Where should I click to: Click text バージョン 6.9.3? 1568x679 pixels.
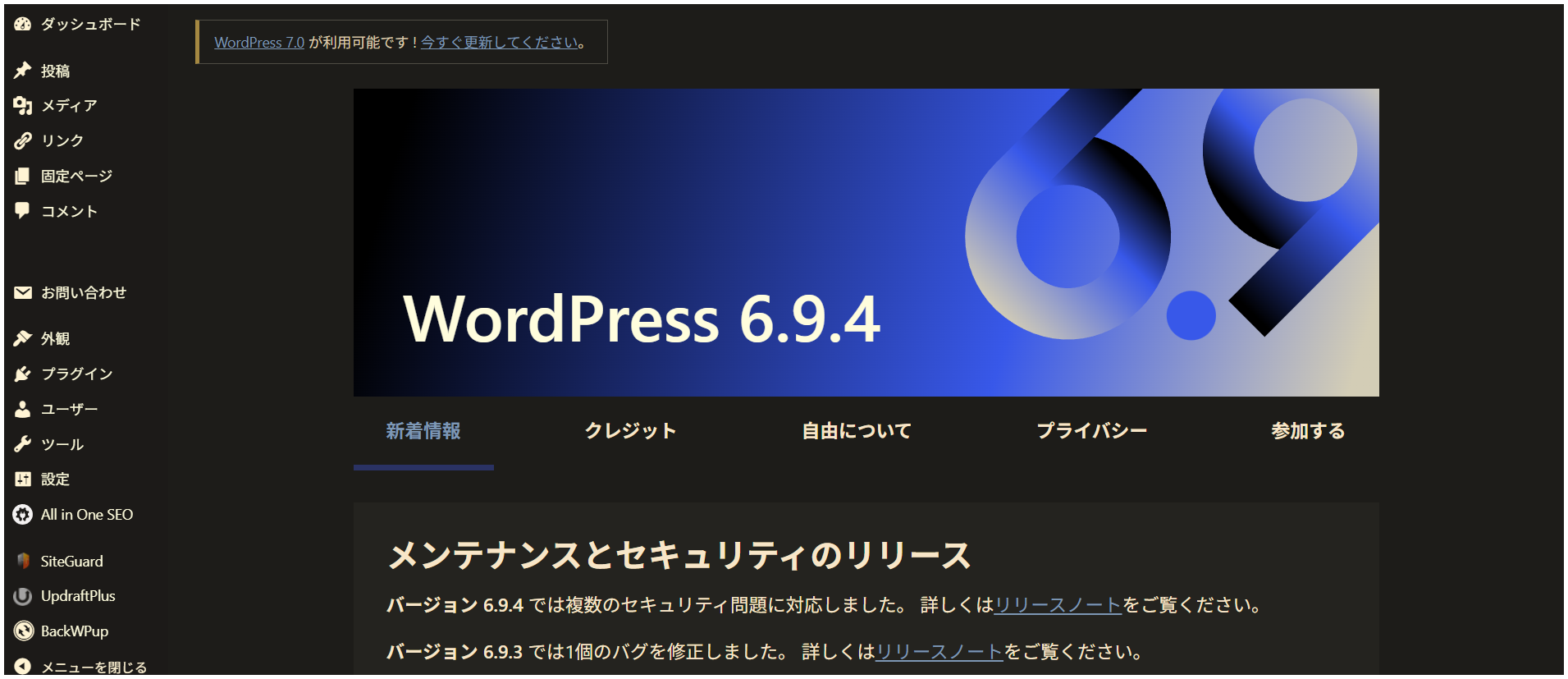[x=455, y=652]
